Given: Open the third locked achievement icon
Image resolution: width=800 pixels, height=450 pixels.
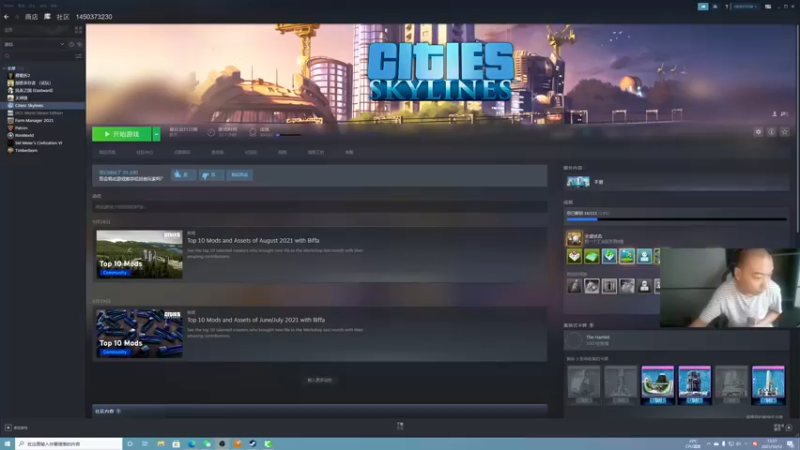Looking at the screenshot, I should coord(609,286).
